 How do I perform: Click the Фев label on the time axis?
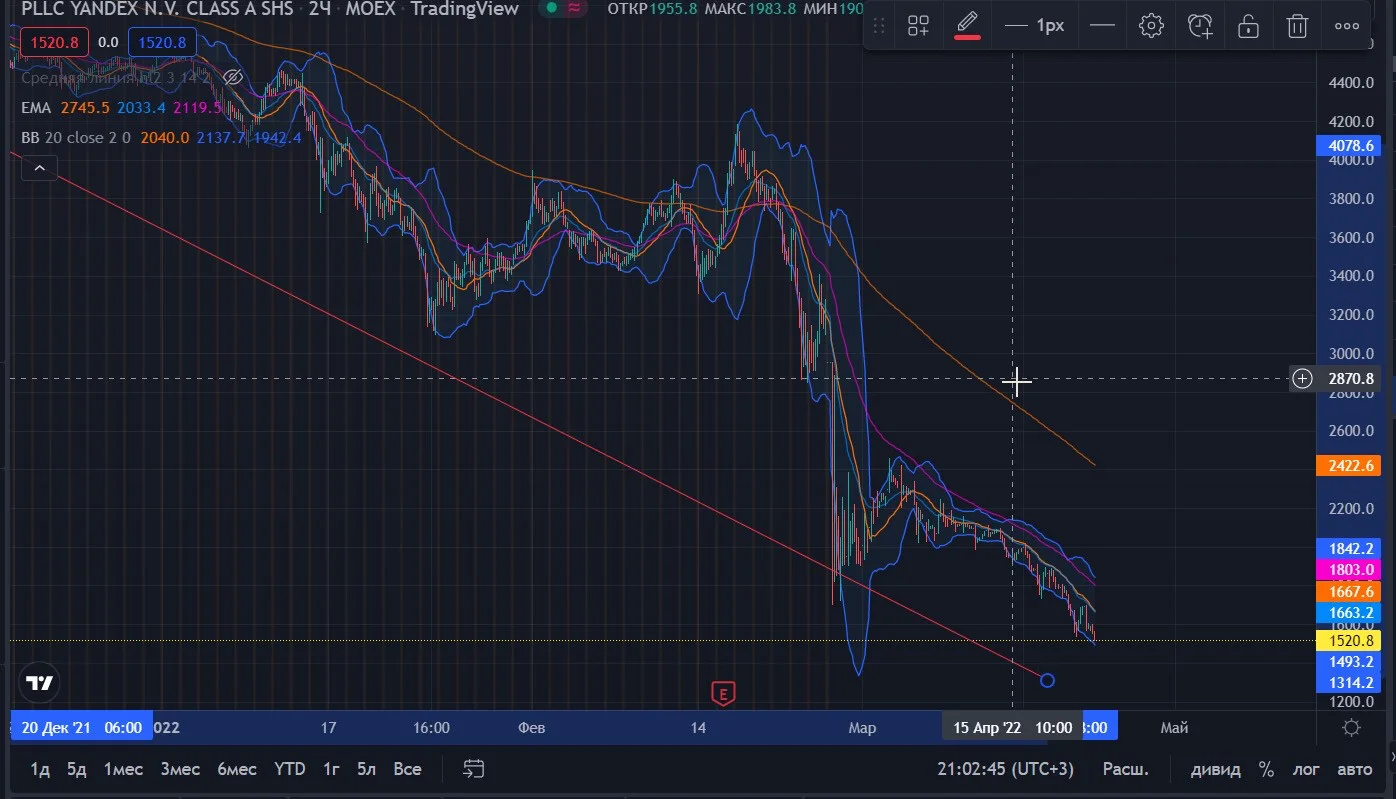pyautogui.click(x=532, y=727)
